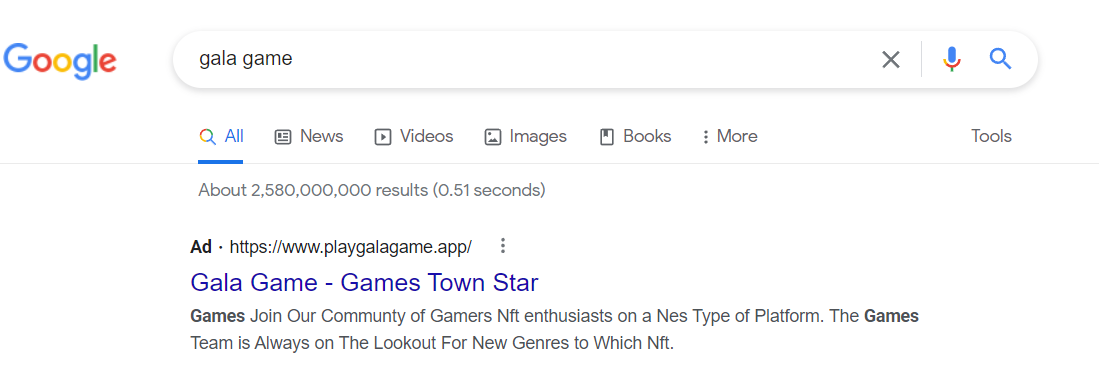The image size is (1099, 366).
Task: Open the ad's three-dot options menu
Action: click(x=503, y=246)
